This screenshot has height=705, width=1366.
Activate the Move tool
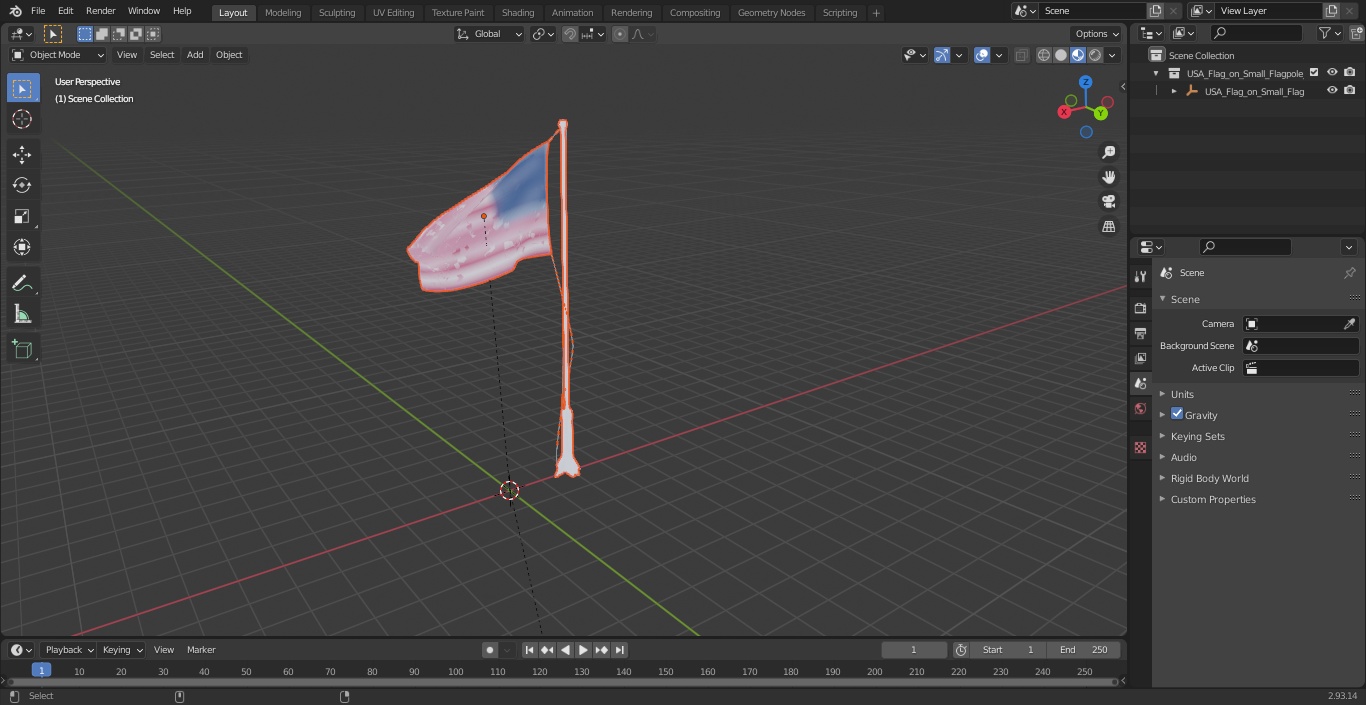point(22,154)
